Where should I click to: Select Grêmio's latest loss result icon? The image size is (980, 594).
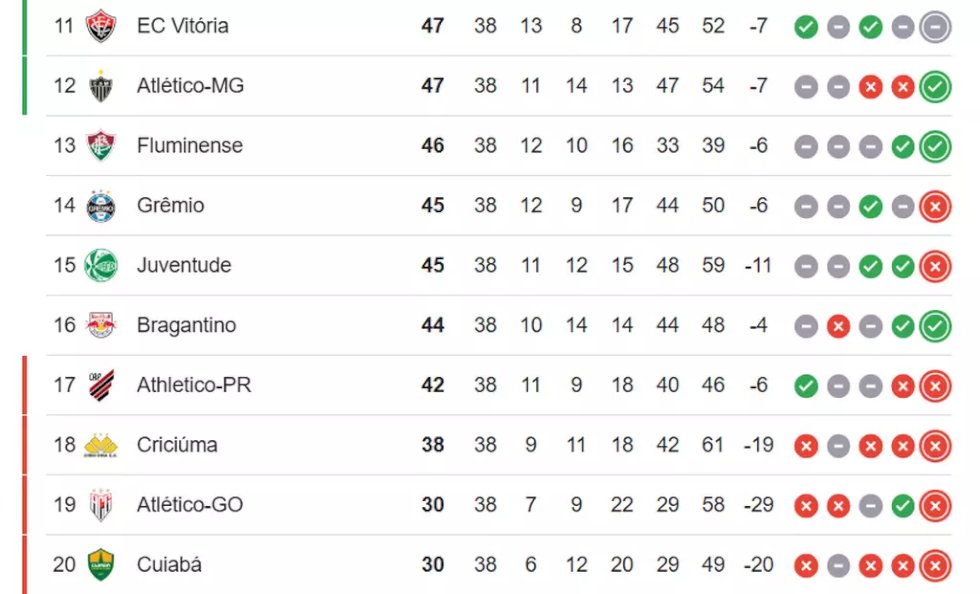tap(935, 206)
